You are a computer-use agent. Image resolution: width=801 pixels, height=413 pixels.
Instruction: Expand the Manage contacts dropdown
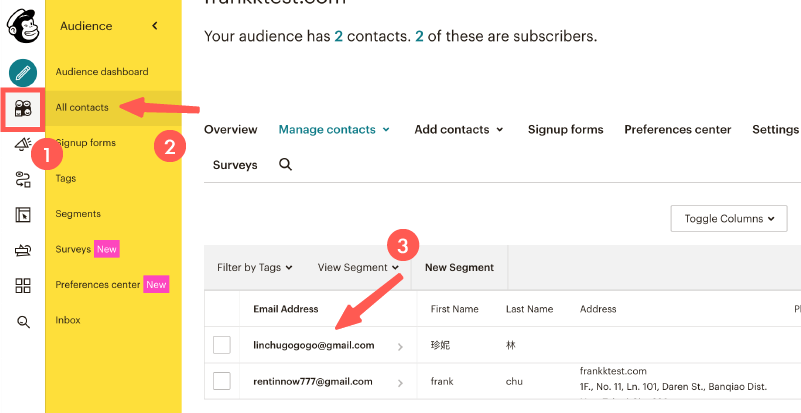coord(333,130)
